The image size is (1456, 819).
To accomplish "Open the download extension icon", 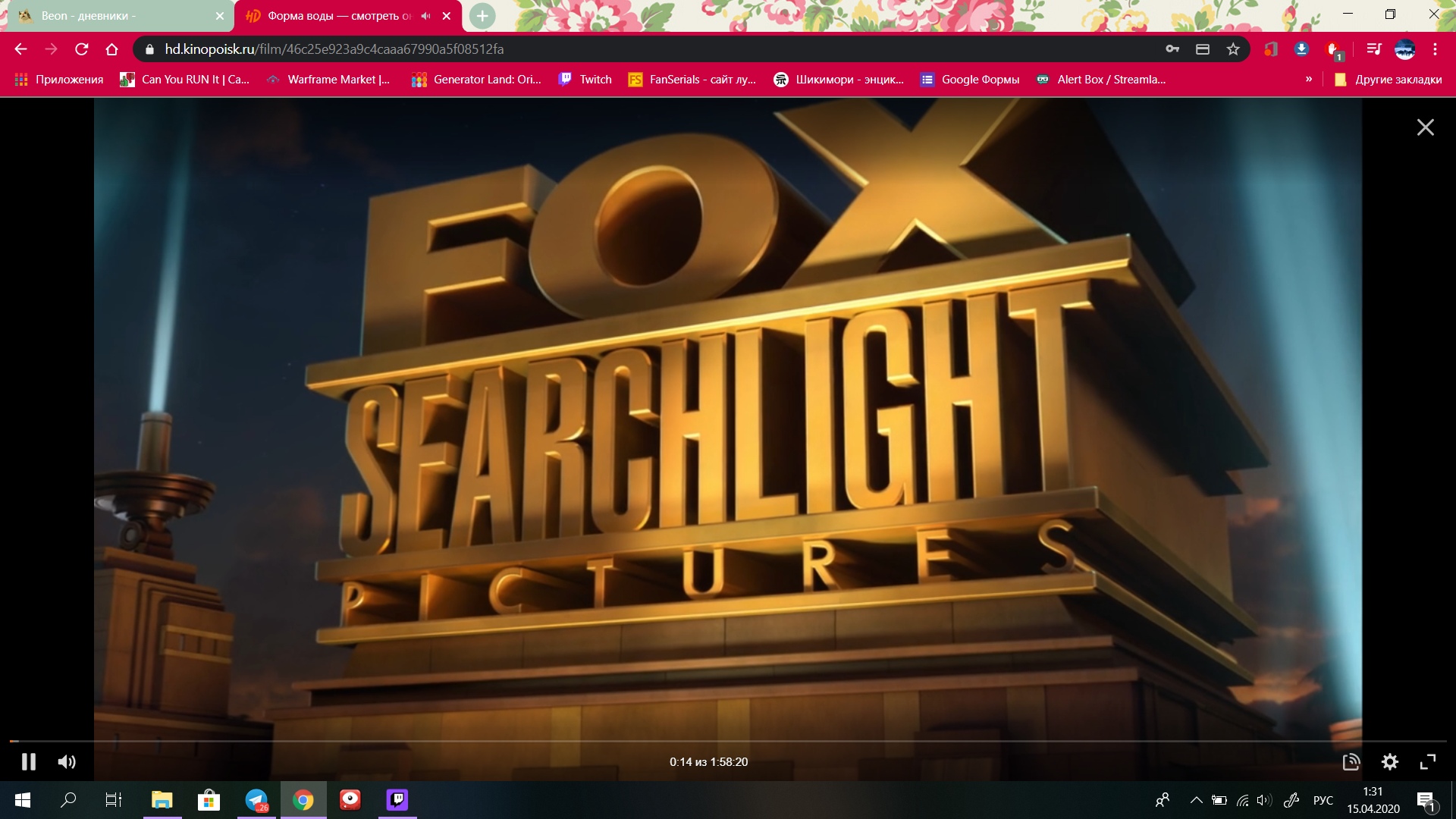I will click(1301, 49).
